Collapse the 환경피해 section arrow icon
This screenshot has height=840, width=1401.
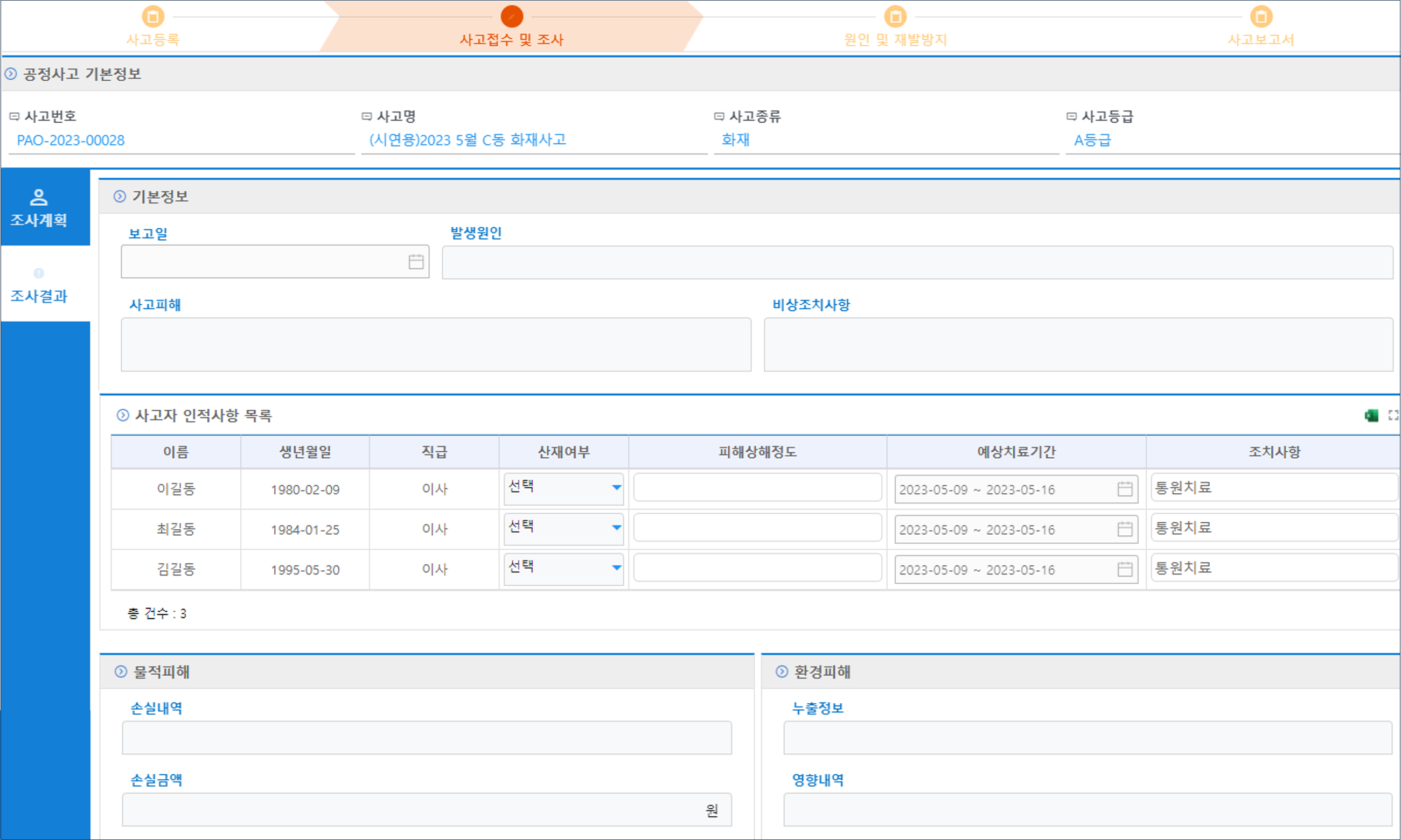782,672
